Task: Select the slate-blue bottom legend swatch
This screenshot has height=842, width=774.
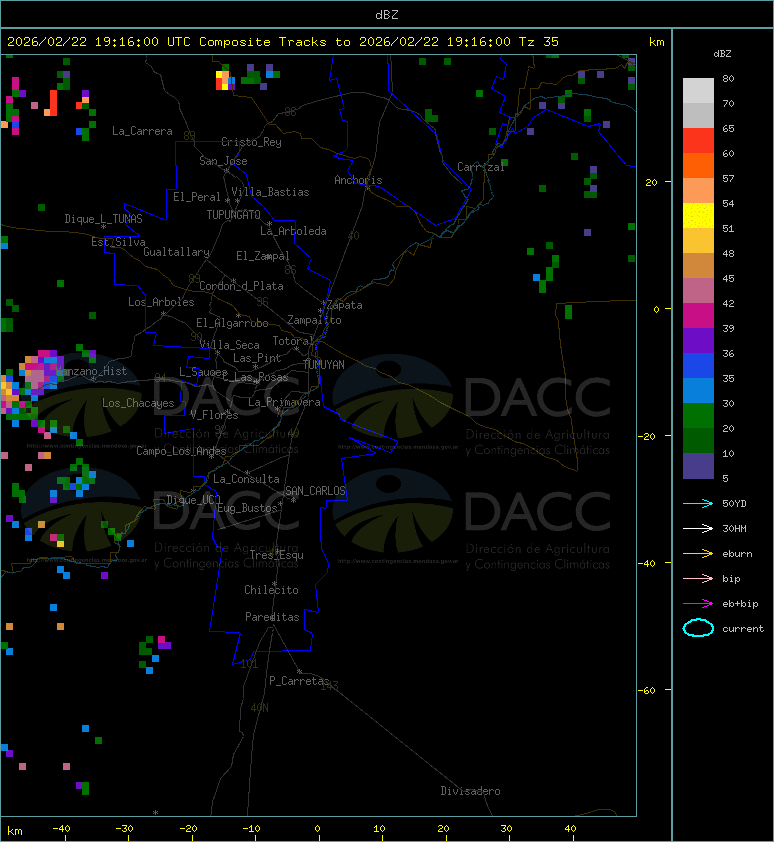Action: point(698,466)
